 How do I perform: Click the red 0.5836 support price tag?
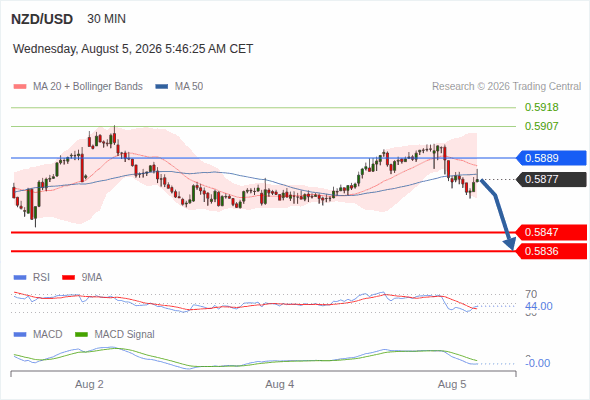coord(551,251)
